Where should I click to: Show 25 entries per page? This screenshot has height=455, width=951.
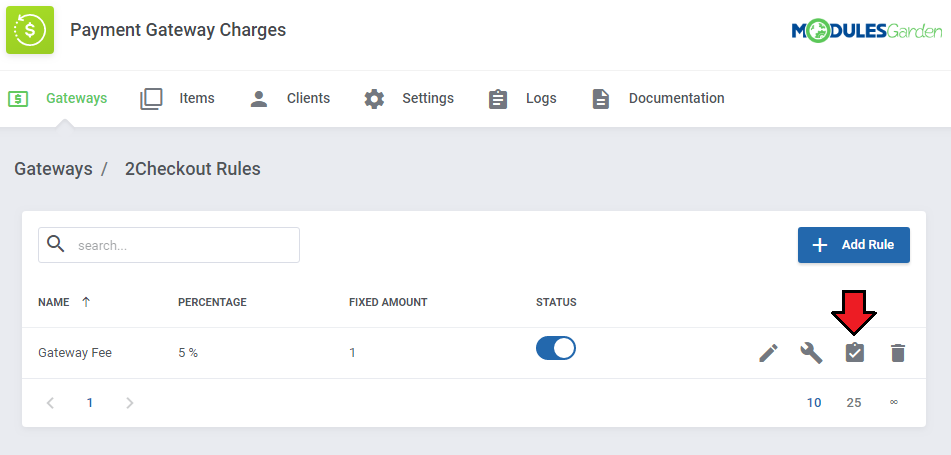coord(854,403)
